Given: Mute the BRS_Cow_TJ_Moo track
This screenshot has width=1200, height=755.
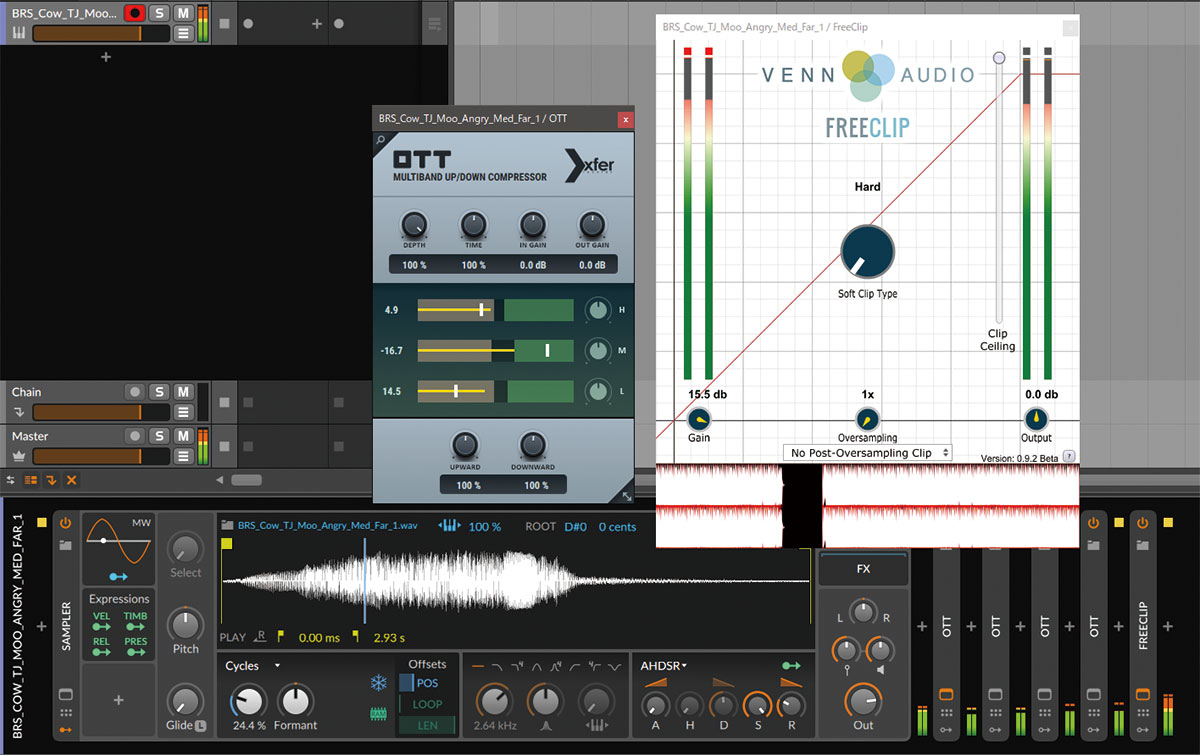Looking at the screenshot, I should [183, 14].
